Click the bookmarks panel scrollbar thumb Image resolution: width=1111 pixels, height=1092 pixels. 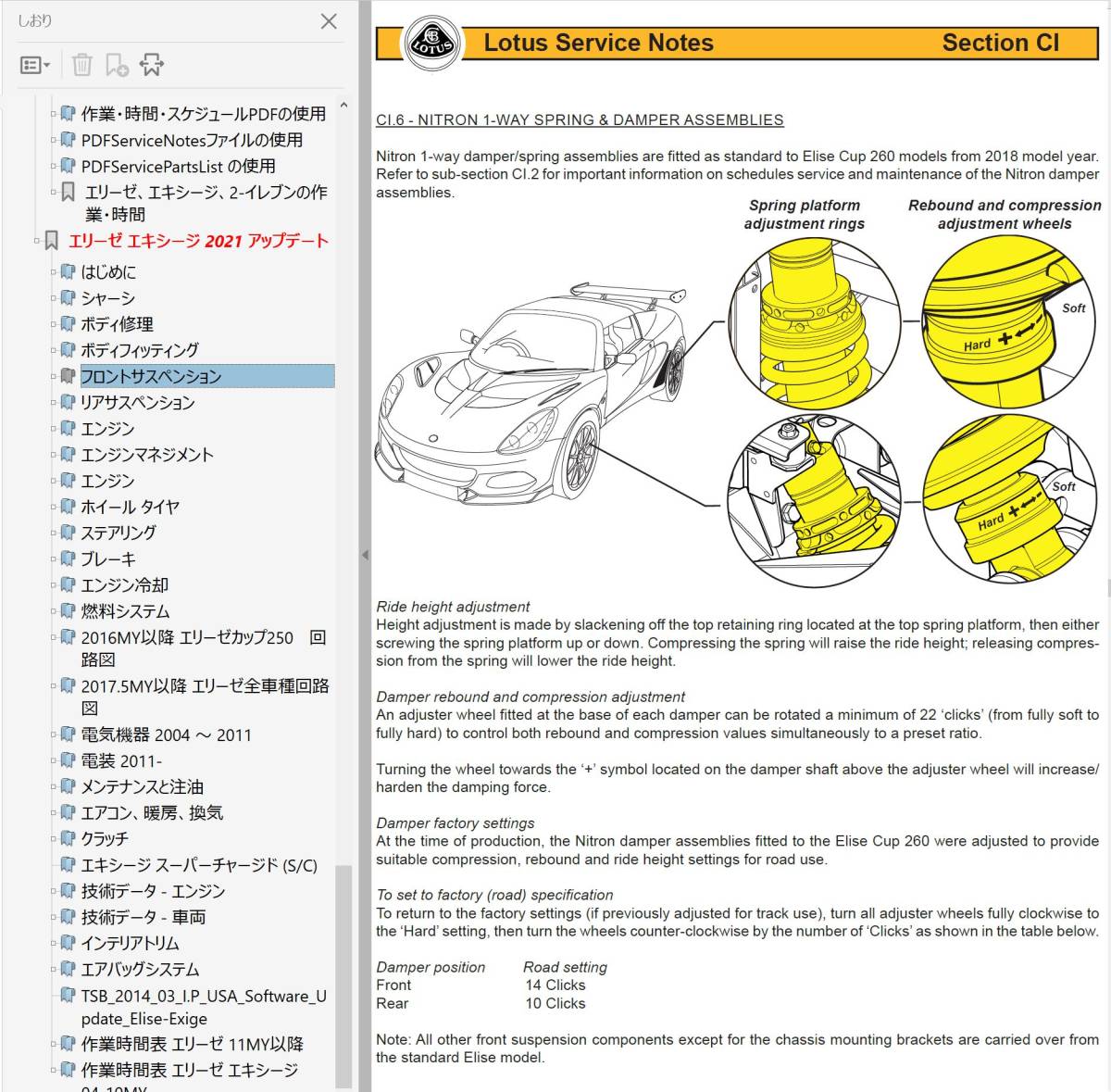pyautogui.click(x=343, y=976)
